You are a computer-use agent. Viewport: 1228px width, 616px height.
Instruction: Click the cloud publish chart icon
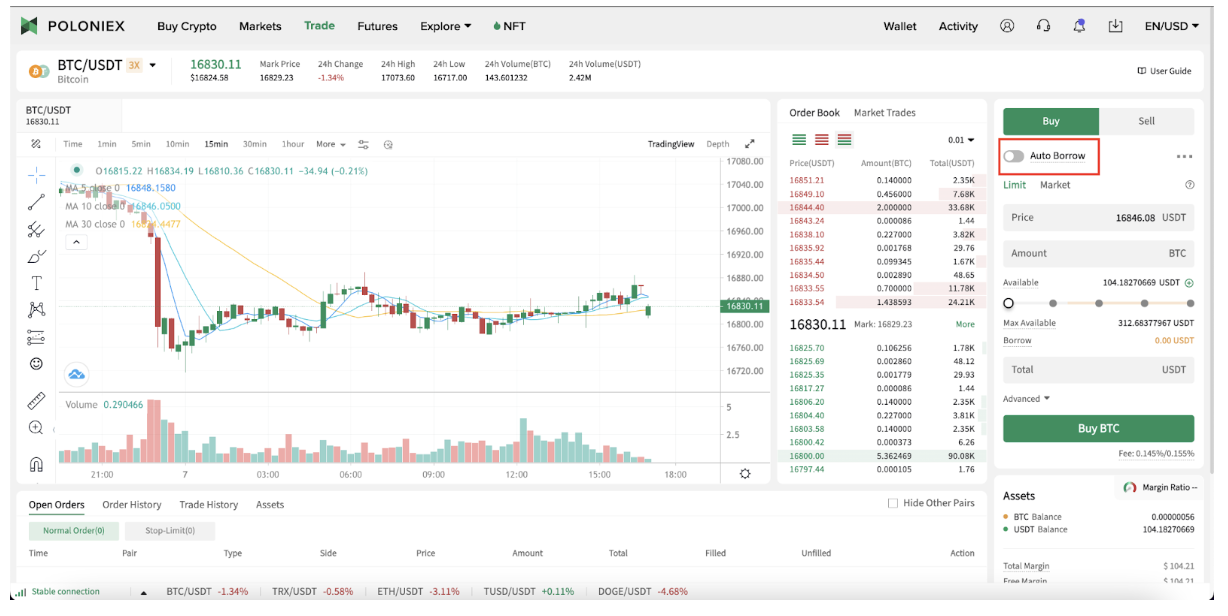pyautogui.click(x=76, y=375)
